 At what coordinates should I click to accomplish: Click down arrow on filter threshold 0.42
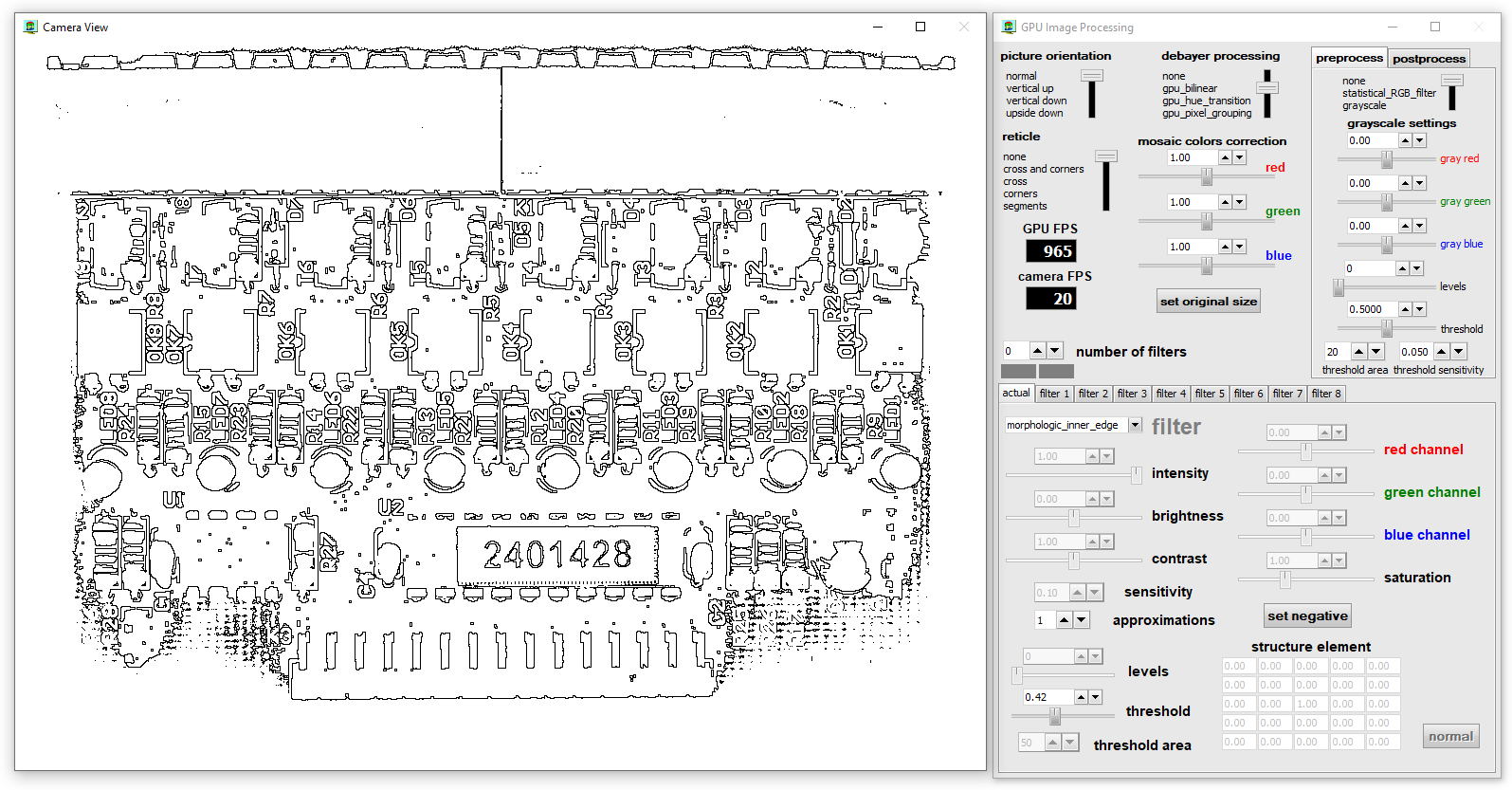point(1095,697)
